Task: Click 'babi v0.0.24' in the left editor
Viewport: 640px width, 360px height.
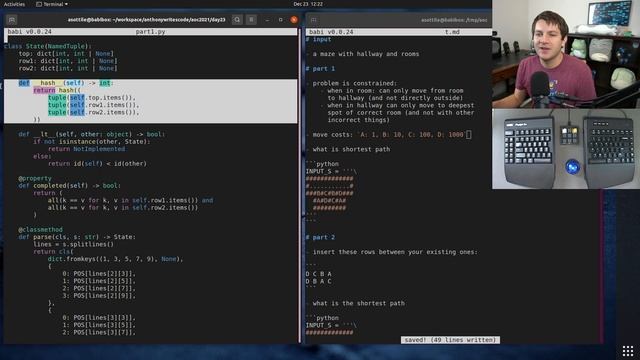Action: (x=30, y=31)
